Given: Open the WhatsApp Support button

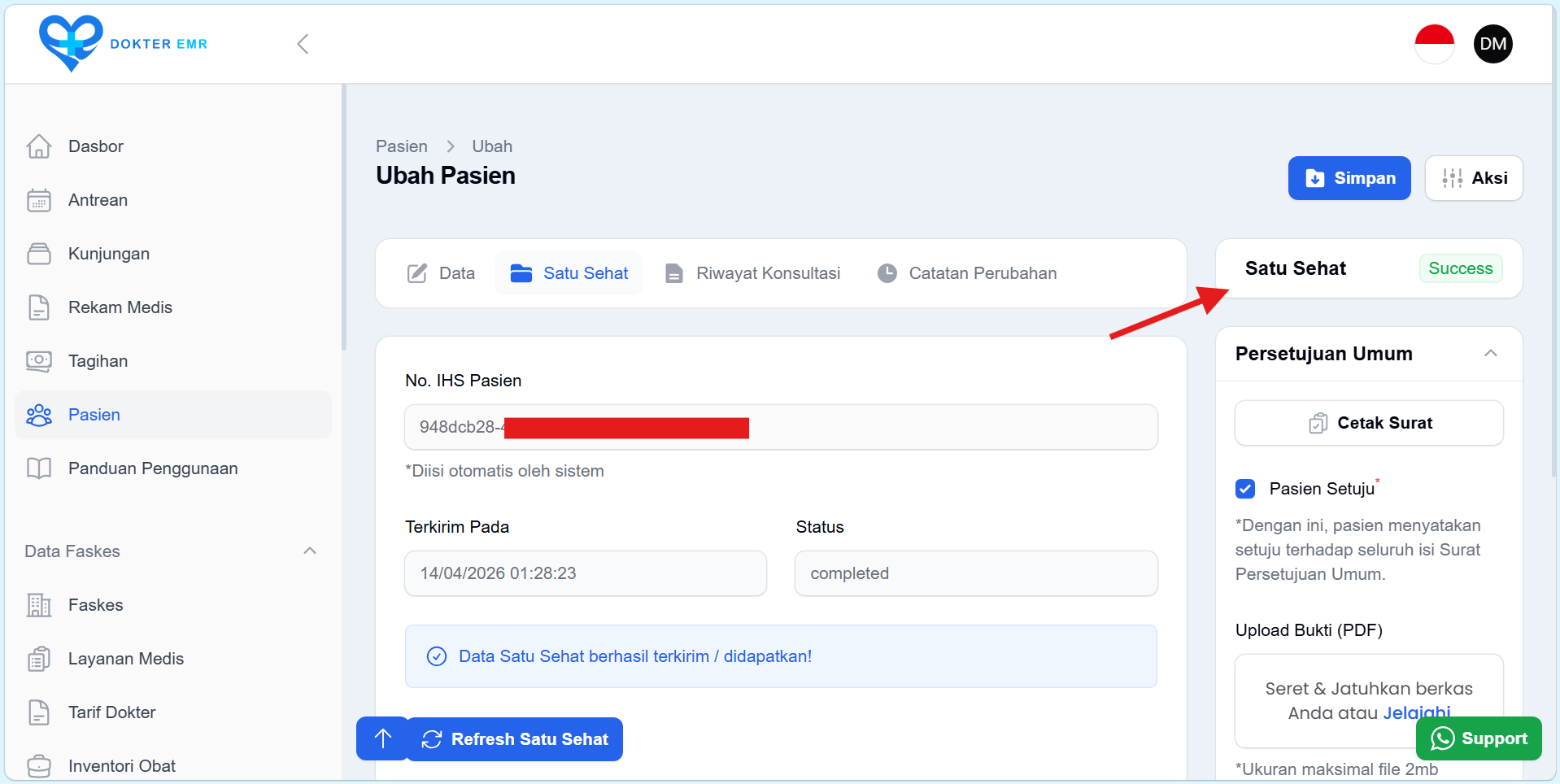Looking at the screenshot, I should pos(1479,738).
